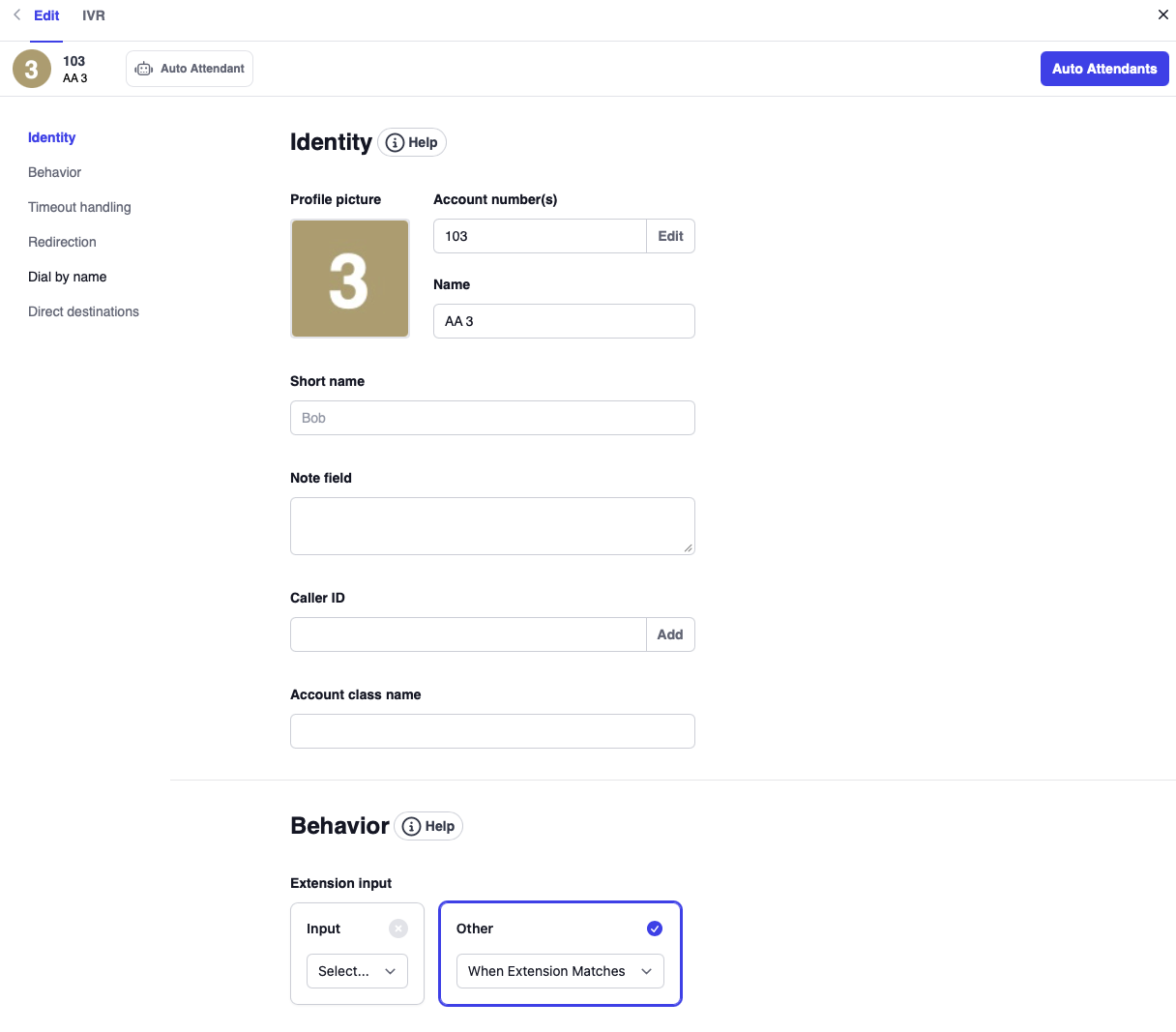Image resolution: width=1176 pixels, height=1032 pixels.
Task: Go to Timeout handling in sidebar
Action: pyautogui.click(x=79, y=207)
